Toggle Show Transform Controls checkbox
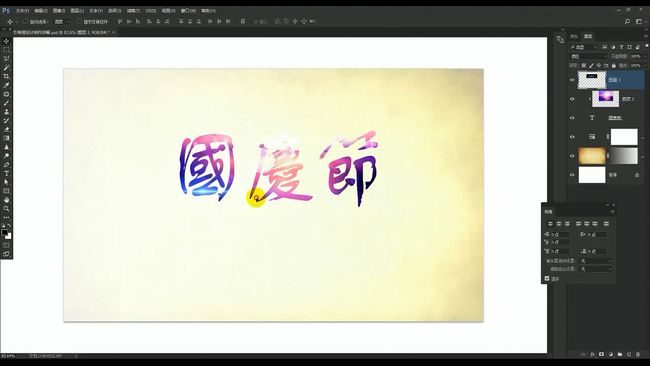 click(80, 22)
